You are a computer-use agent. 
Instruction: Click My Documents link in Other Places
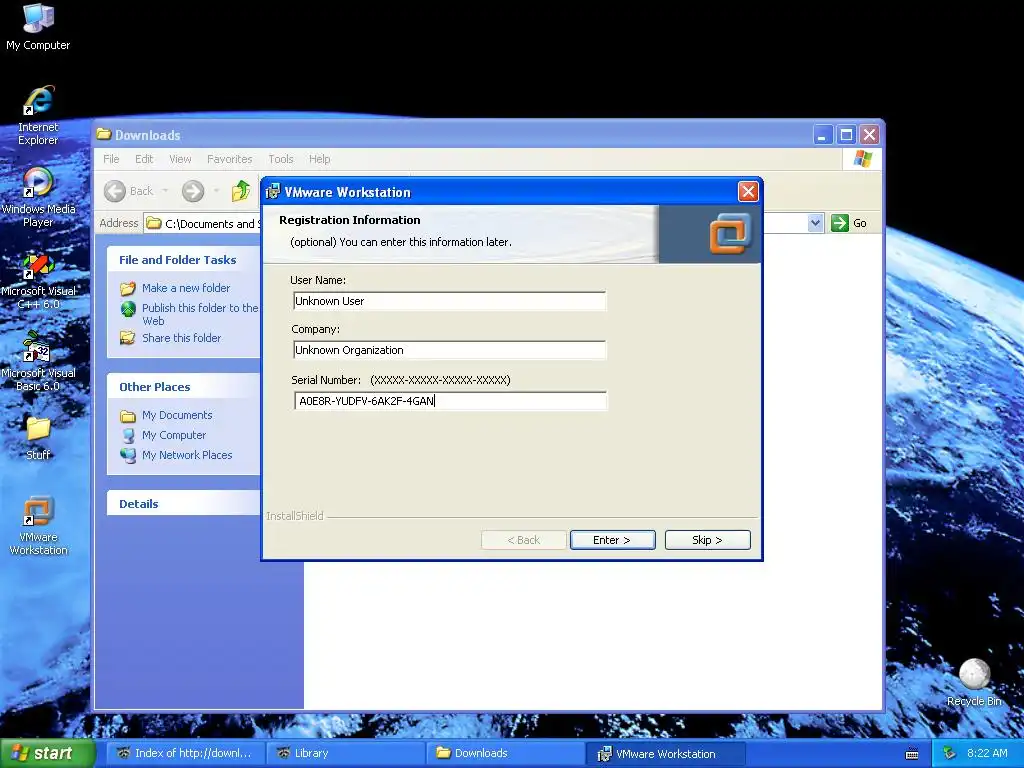tap(177, 415)
